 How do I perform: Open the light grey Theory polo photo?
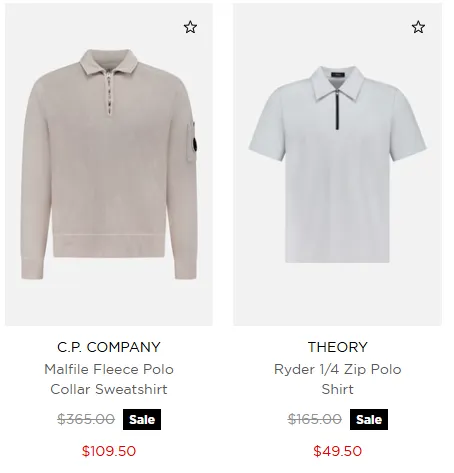(x=337, y=164)
